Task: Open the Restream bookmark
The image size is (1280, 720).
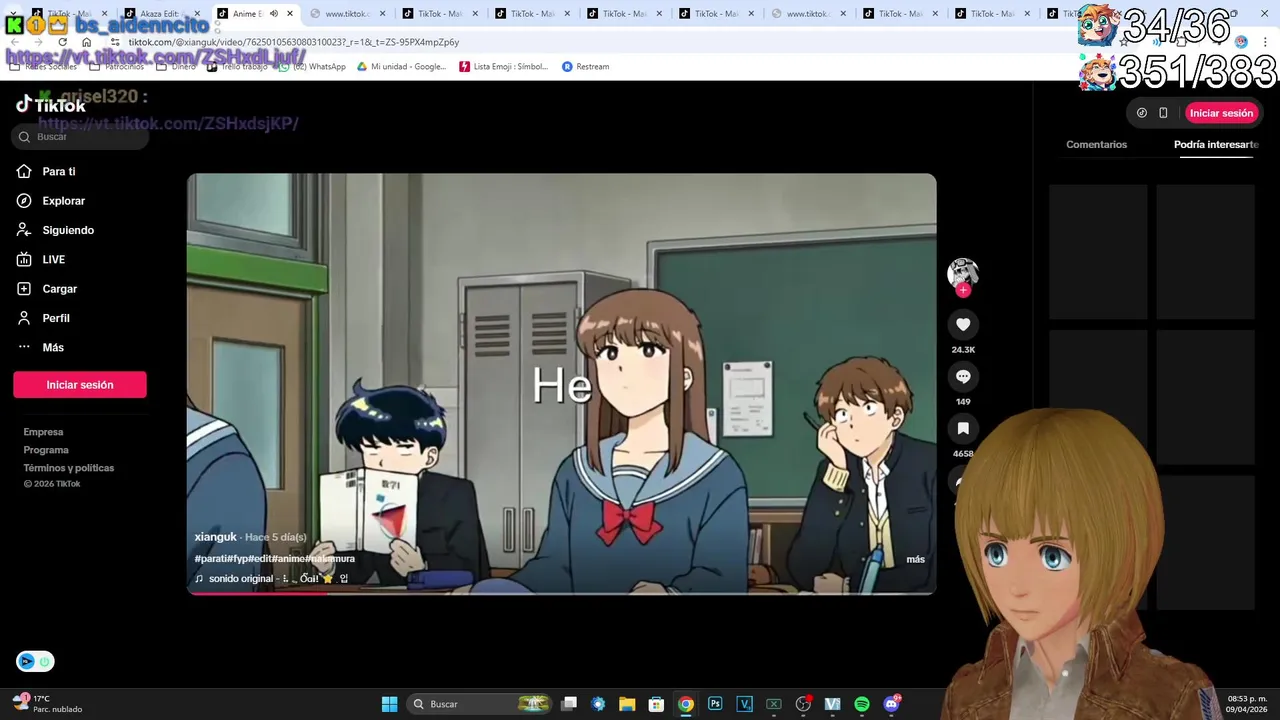Action: [x=586, y=67]
